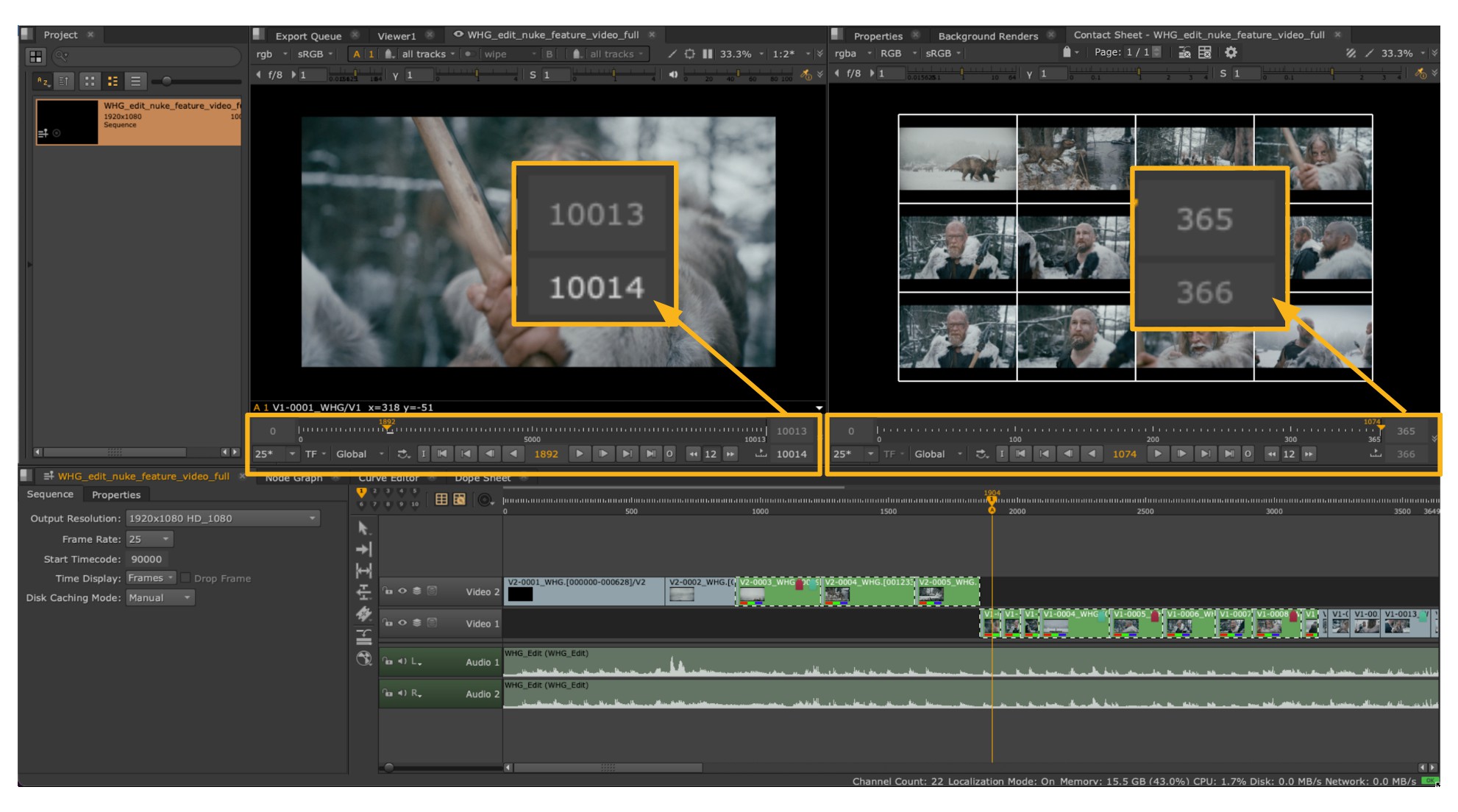Select the Razor tool in timeline
Screen dimensions: 1458x812
pos(363,614)
